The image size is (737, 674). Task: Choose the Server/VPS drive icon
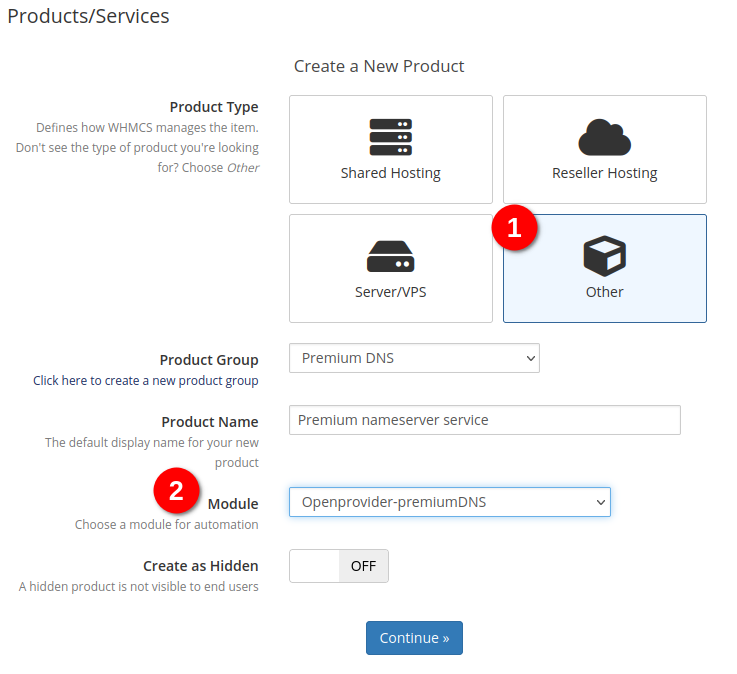point(390,257)
